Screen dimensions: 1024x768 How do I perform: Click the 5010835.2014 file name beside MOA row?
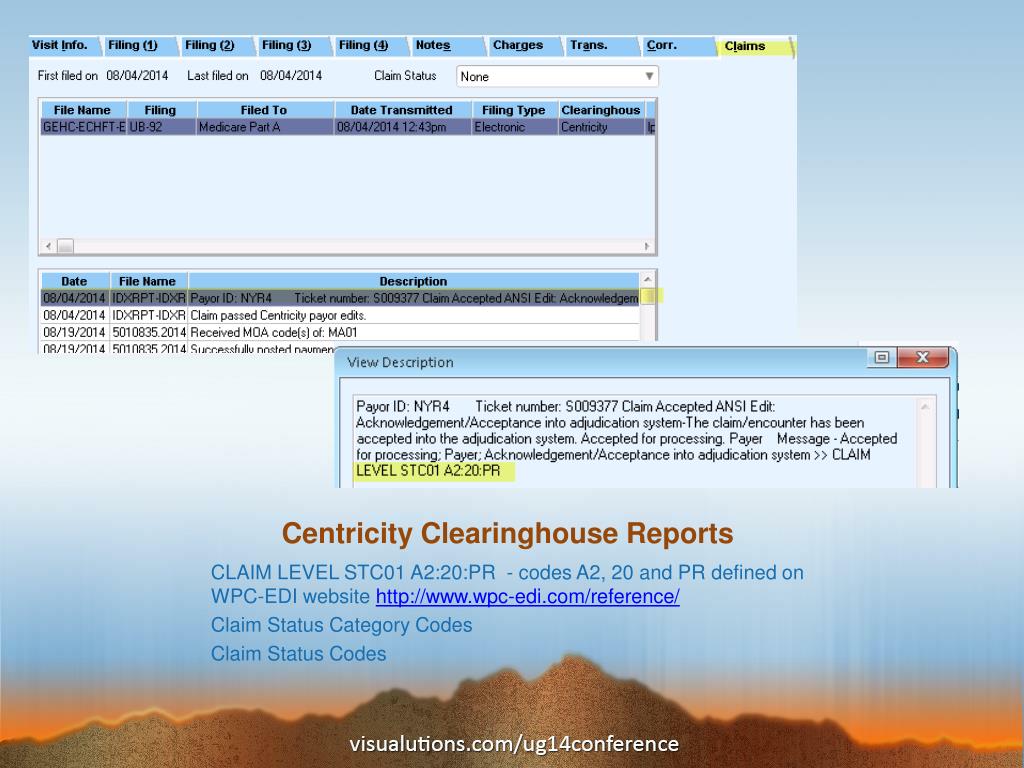coord(149,332)
